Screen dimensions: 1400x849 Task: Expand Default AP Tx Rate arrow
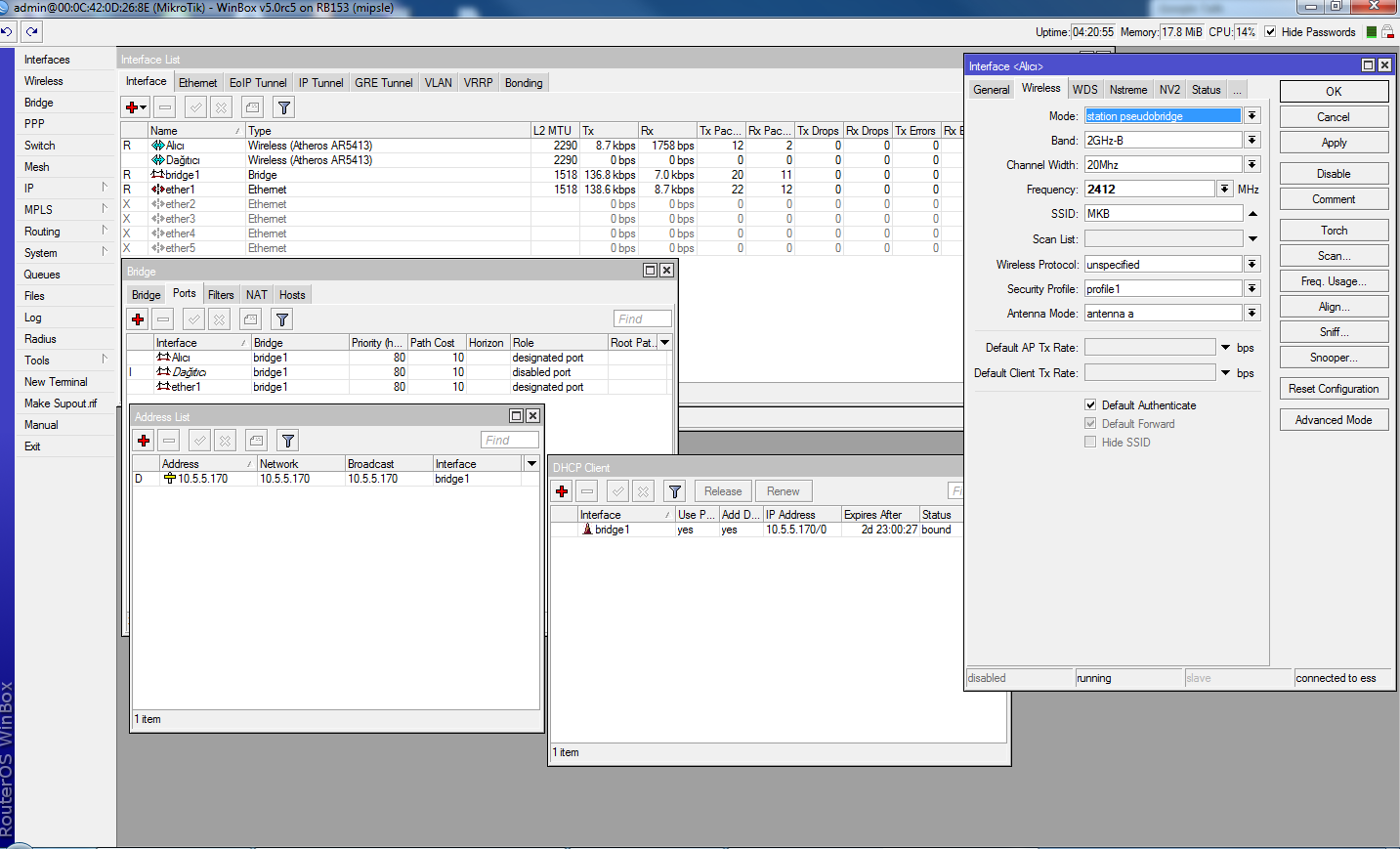(x=1225, y=347)
